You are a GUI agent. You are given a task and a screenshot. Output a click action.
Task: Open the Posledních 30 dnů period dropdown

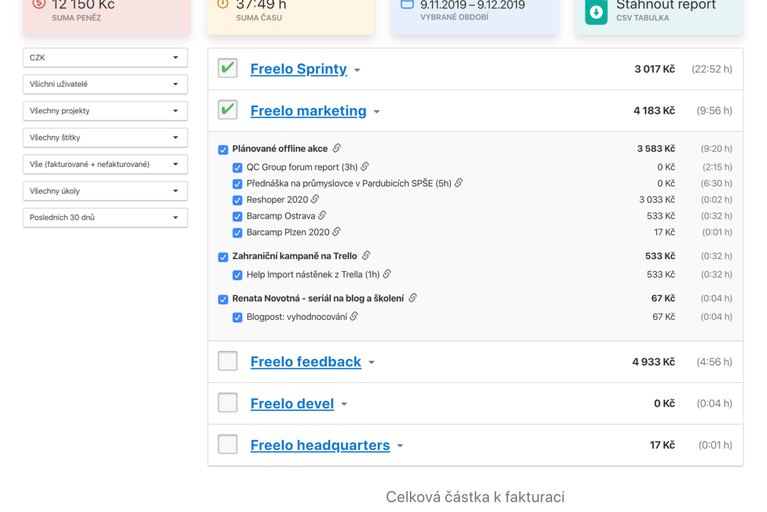(105, 218)
